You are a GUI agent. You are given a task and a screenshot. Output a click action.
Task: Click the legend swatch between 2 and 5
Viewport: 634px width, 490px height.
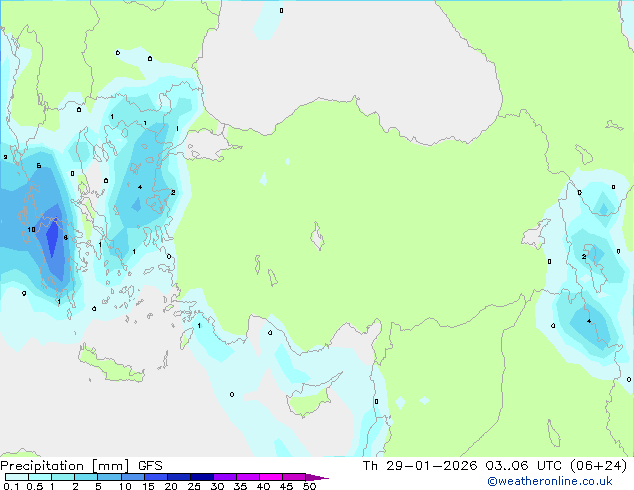coord(86,477)
